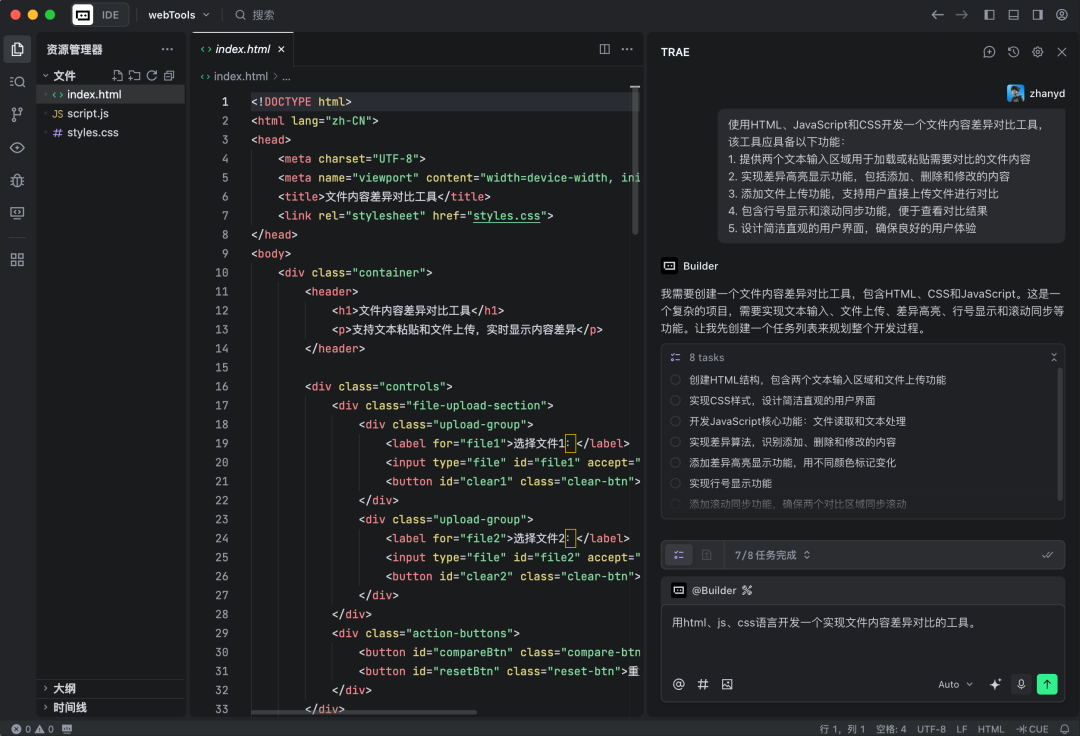1080x736 pixels.
Task: Click the HTML language mode in status bar
Action: coord(990,729)
